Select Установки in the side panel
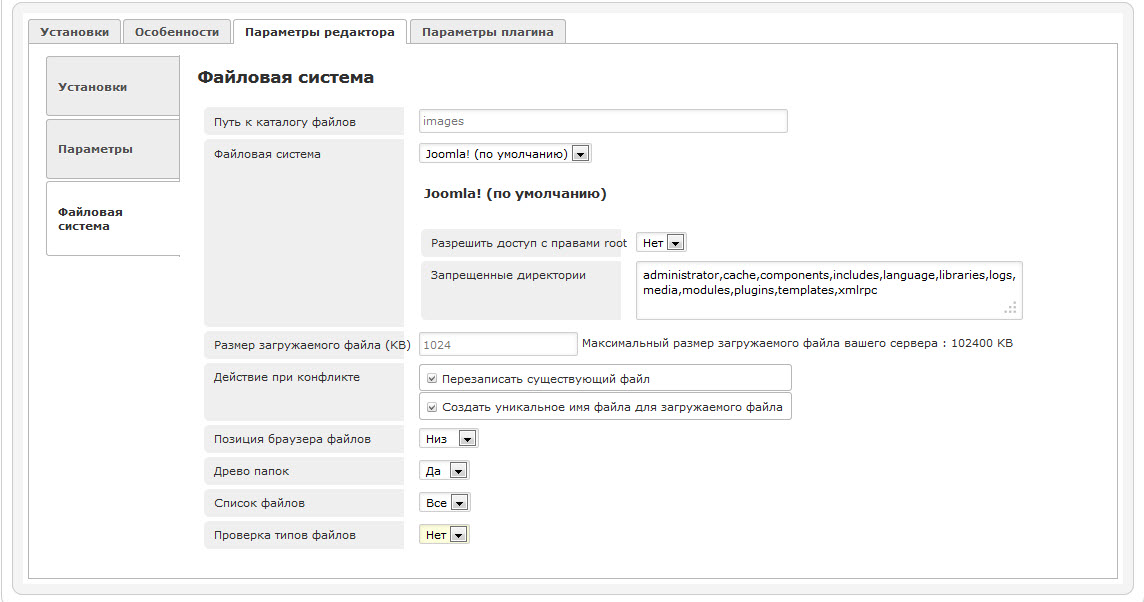1144x602 pixels. pos(112,86)
